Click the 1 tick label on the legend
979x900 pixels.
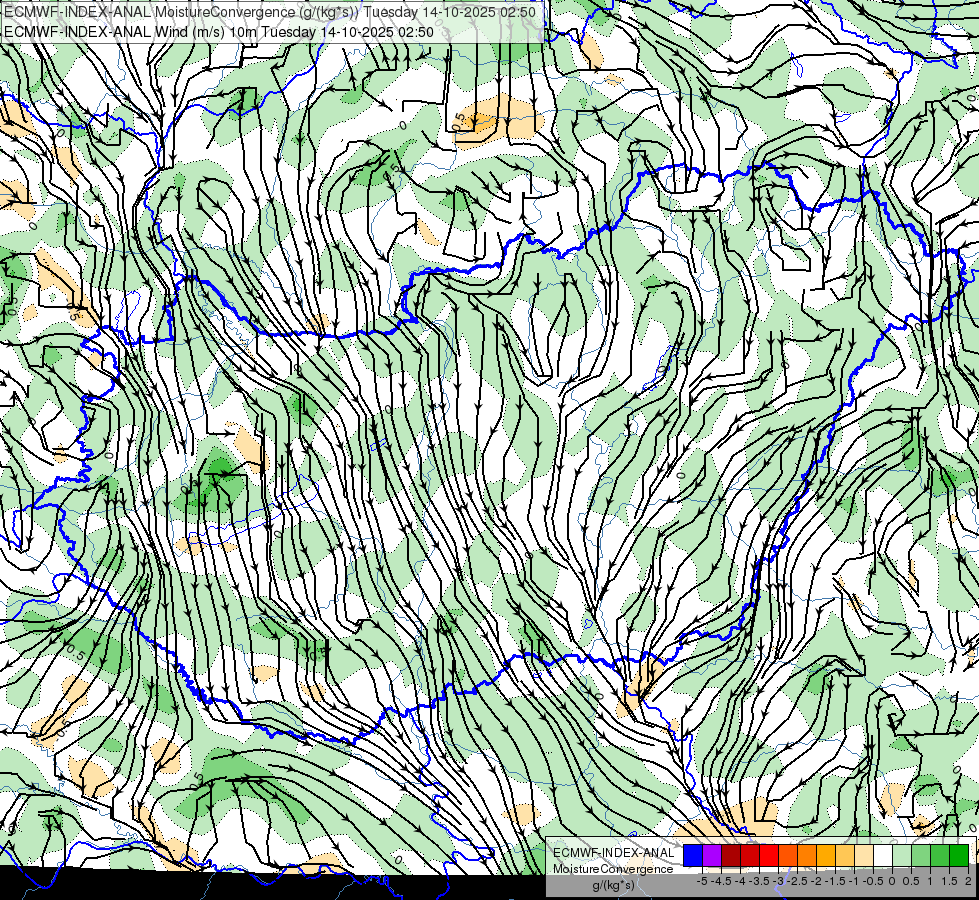click(930, 881)
